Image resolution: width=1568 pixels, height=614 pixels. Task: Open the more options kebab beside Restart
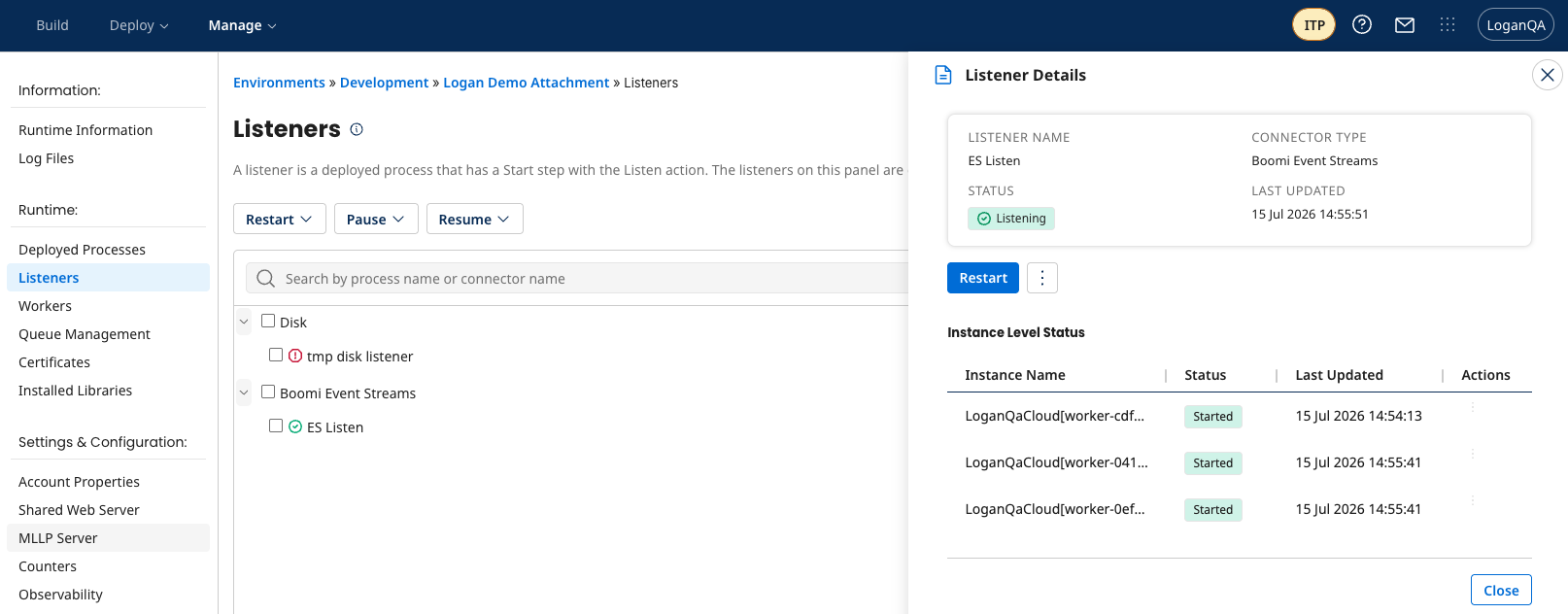point(1042,278)
